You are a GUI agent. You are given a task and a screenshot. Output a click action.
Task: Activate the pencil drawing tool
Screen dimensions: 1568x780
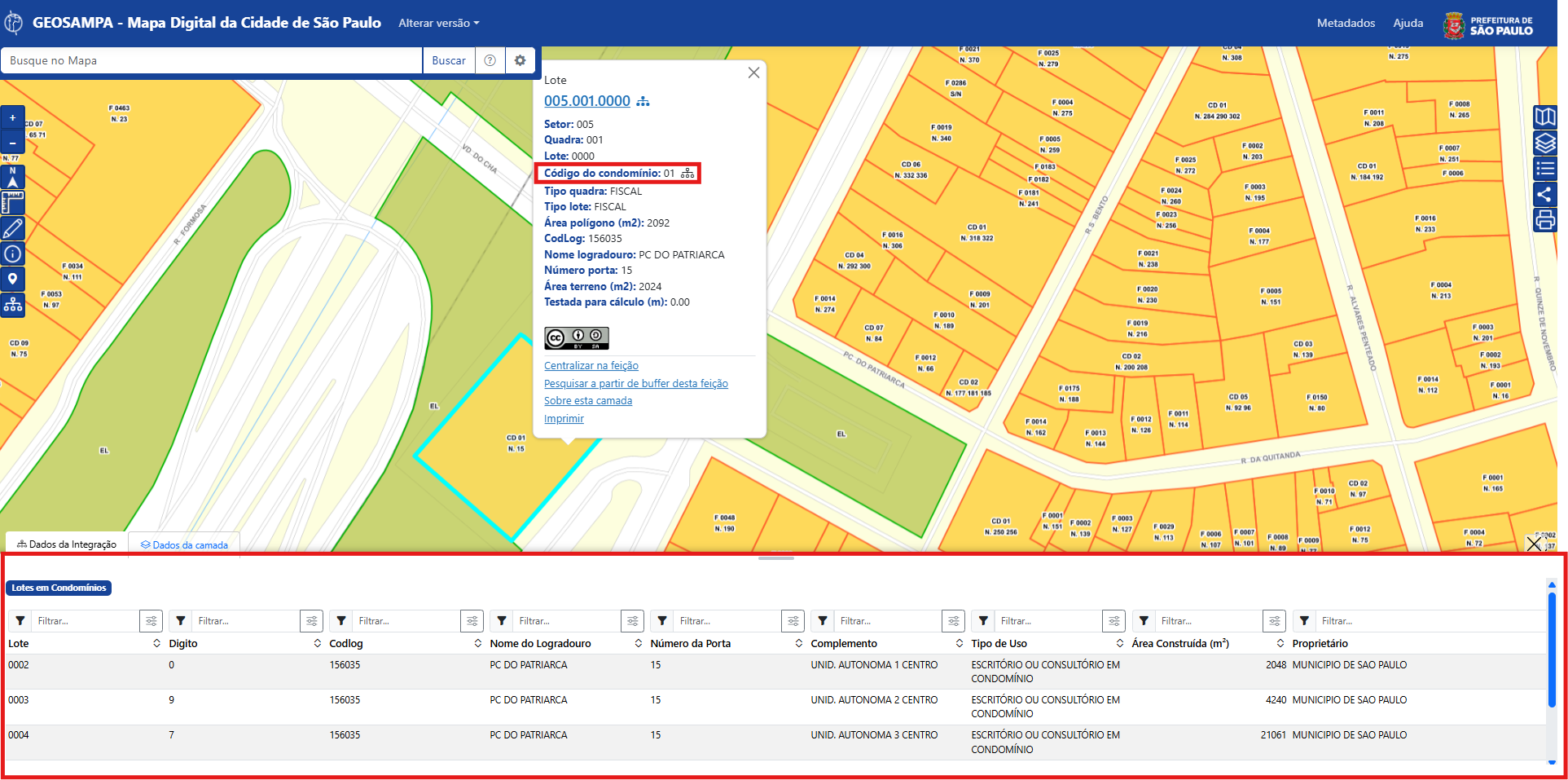(x=12, y=228)
